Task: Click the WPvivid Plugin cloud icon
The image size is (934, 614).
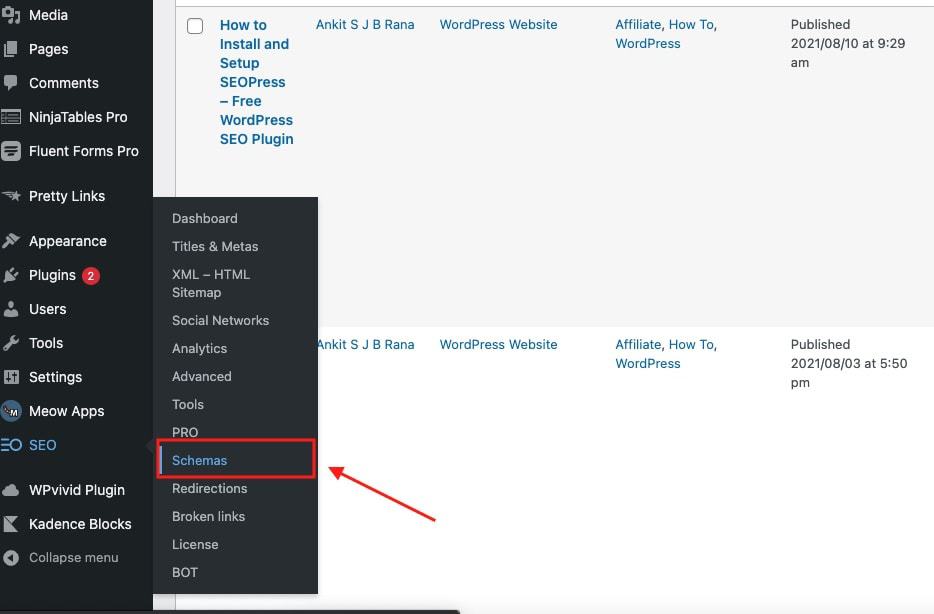Action: coord(11,490)
